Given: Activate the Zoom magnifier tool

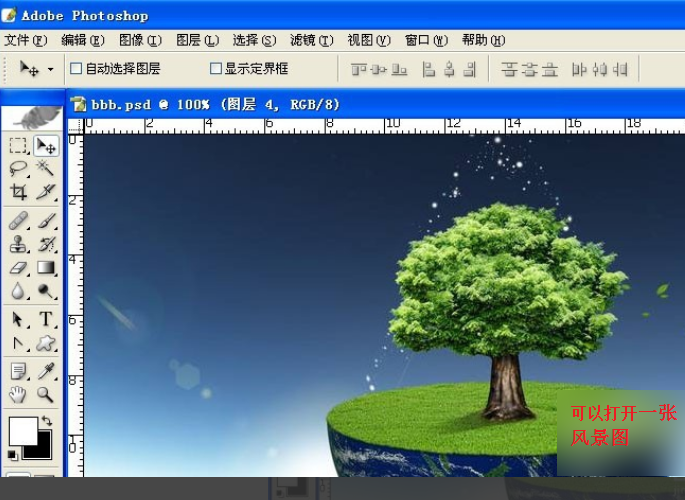Looking at the screenshot, I should tap(46, 395).
